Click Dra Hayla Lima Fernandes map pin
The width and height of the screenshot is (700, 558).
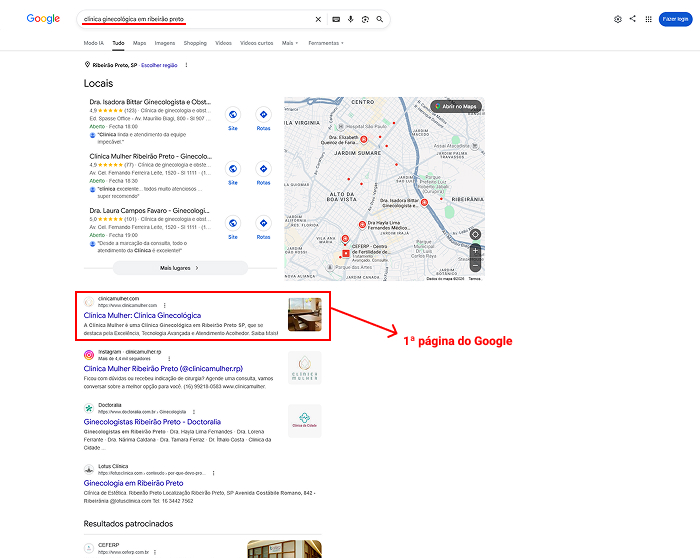pyautogui.click(x=362, y=225)
